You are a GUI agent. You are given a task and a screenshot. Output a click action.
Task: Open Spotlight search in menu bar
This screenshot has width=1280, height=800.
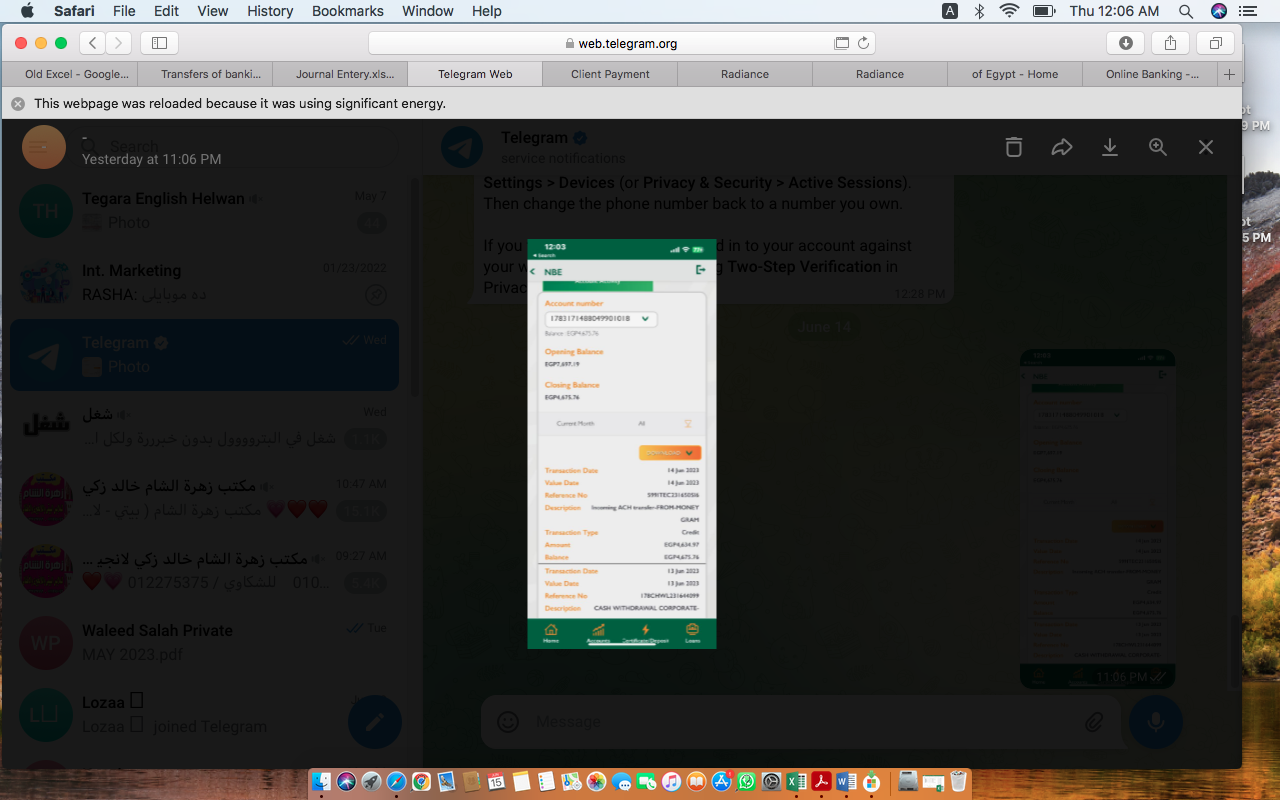point(1185,11)
